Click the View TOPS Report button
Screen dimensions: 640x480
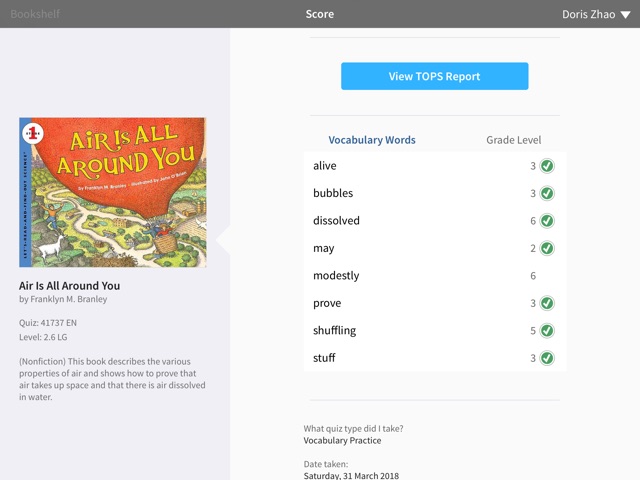pyautogui.click(x=434, y=76)
